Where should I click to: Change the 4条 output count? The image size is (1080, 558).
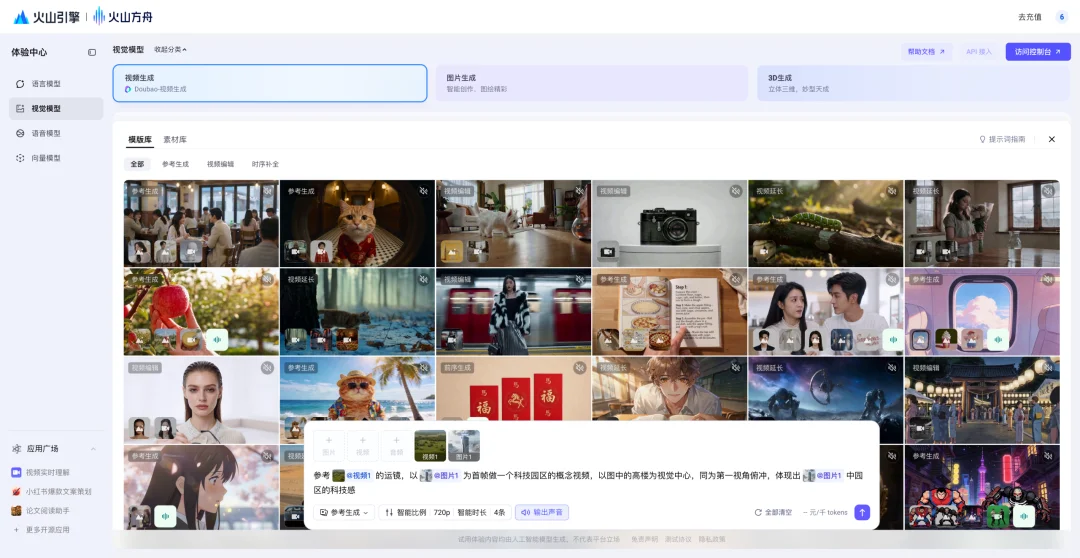point(499,513)
